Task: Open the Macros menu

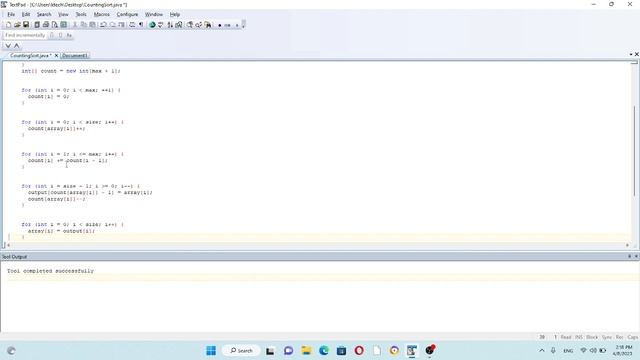Action: 102,14
